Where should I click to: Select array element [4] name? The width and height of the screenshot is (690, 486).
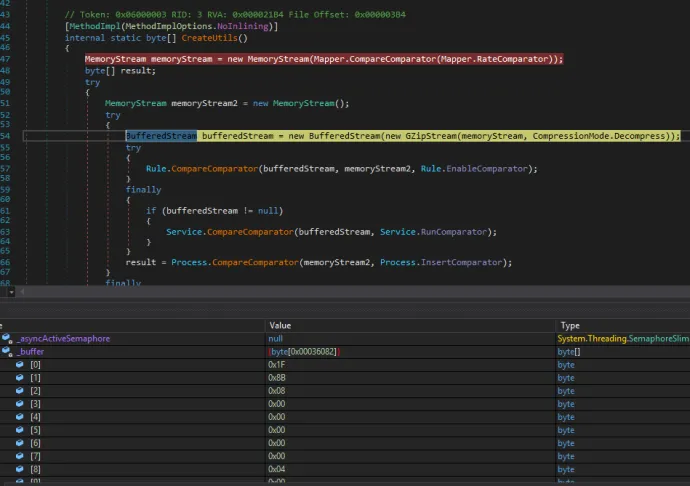point(35,416)
